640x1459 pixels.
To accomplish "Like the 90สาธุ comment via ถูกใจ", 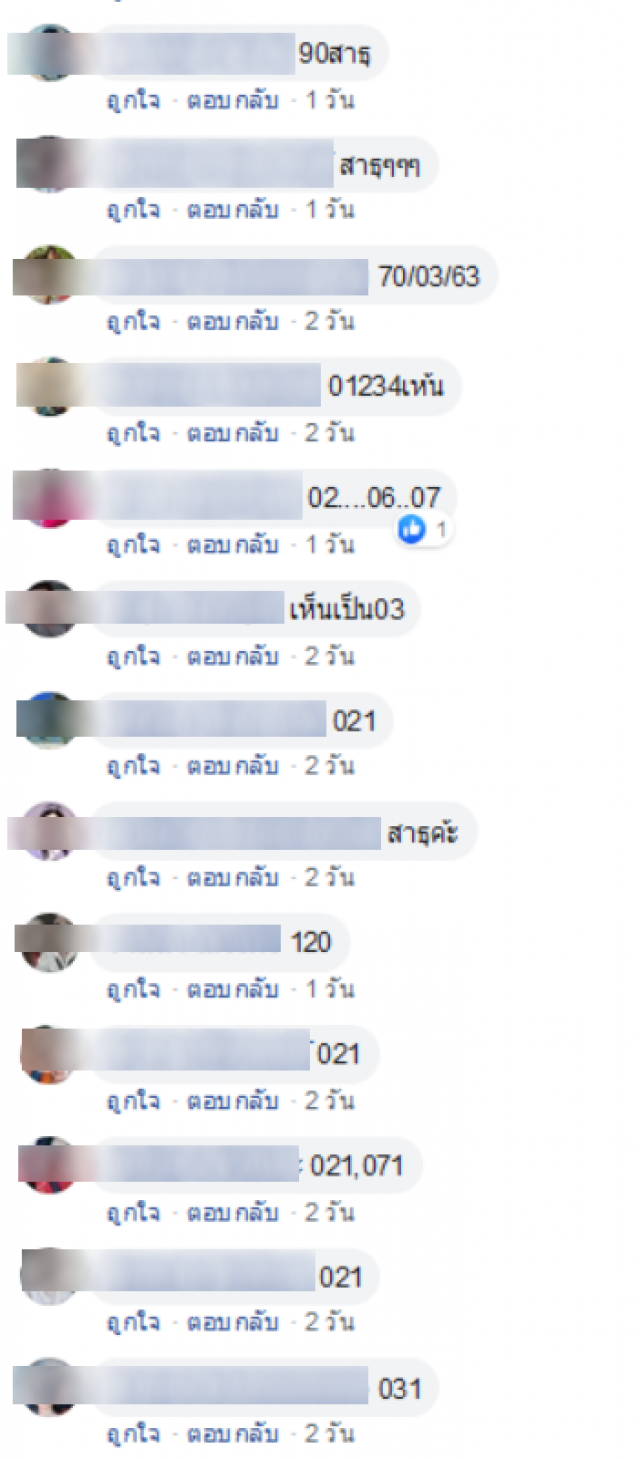I will (x=133, y=101).
